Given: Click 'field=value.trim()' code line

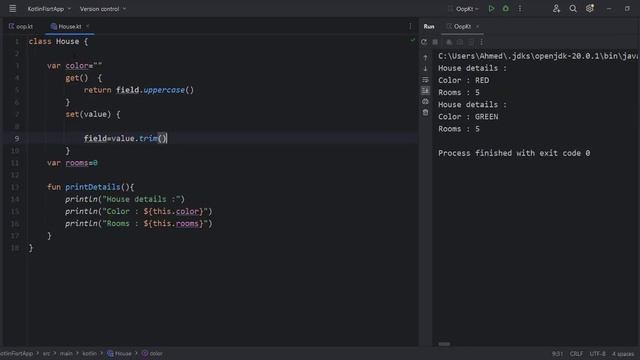Looking at the screenshot, I should click(125, 138).
